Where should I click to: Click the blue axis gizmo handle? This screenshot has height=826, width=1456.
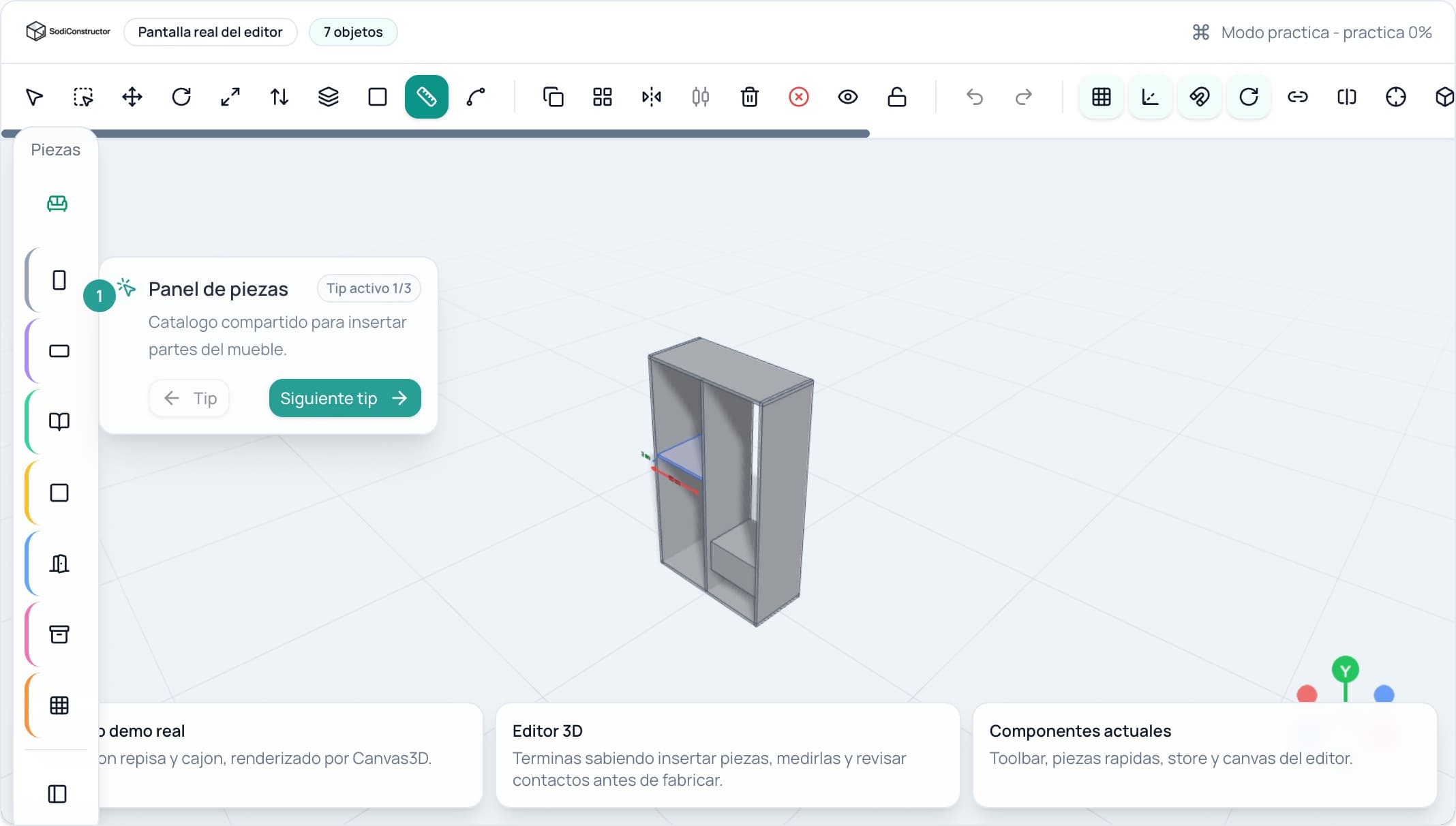1384,694
